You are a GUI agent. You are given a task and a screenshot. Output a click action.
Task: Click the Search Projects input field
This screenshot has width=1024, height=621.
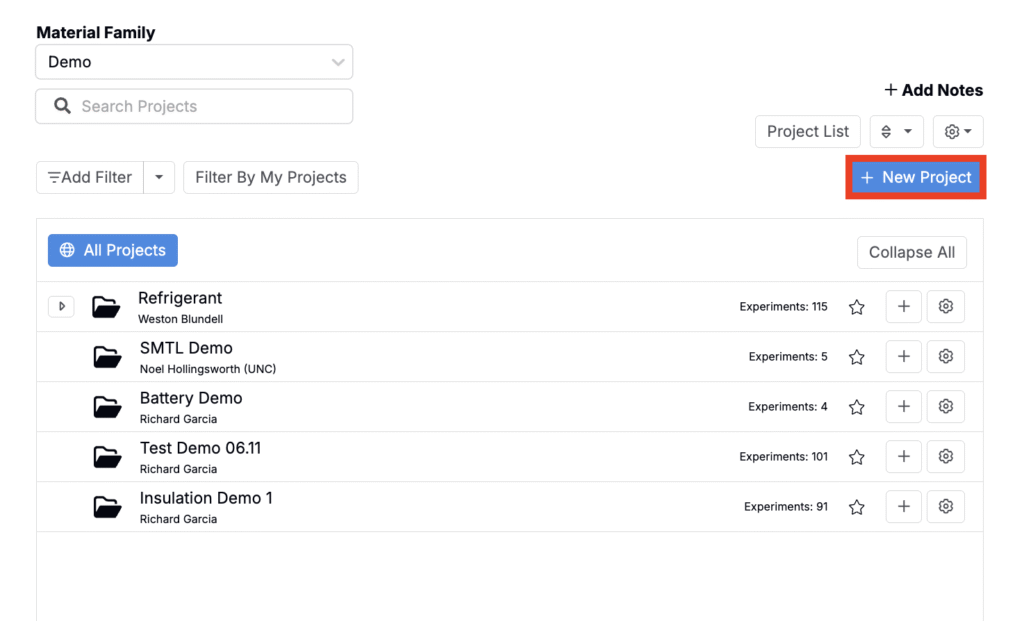click(x=194, y=106)
